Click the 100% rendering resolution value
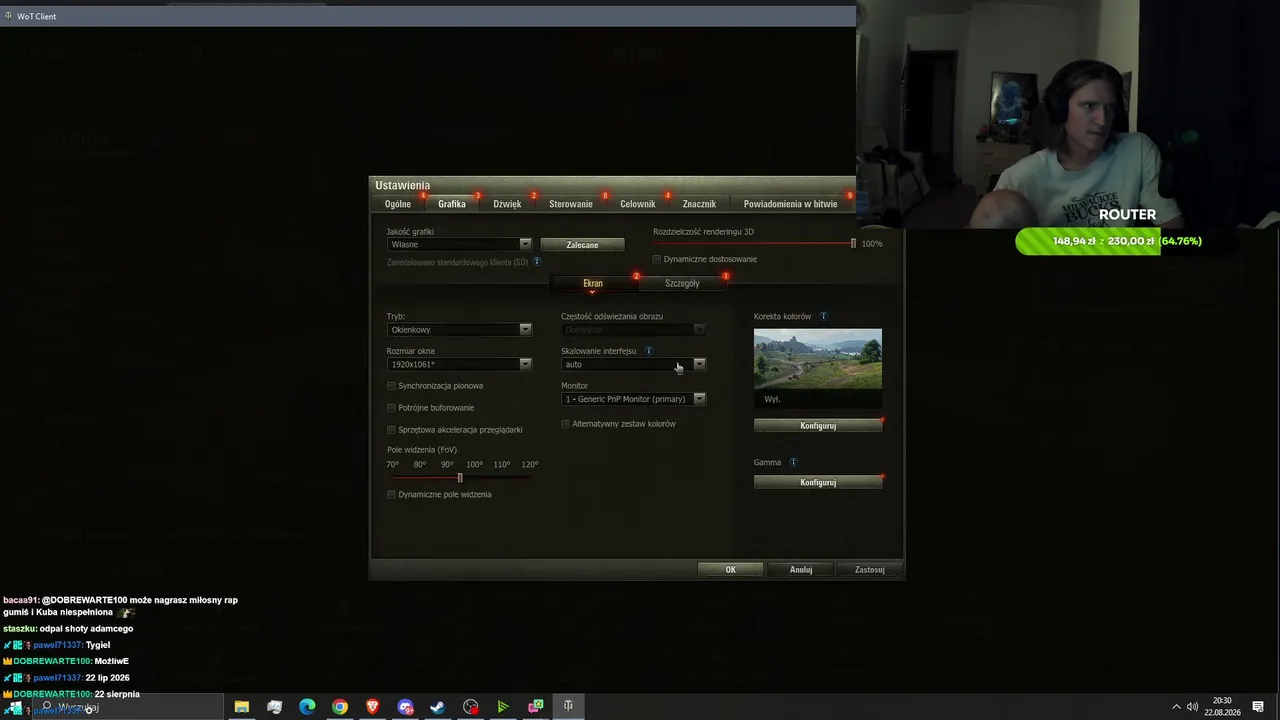 pos(872,244)
